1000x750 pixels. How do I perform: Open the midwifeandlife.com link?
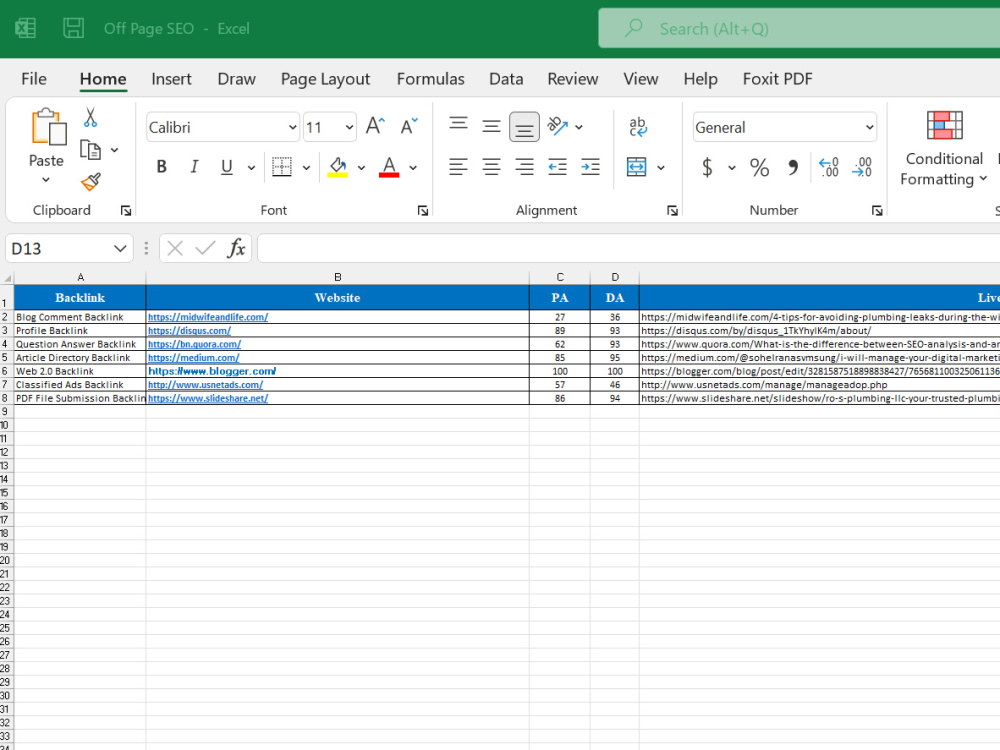pos(208,317)
